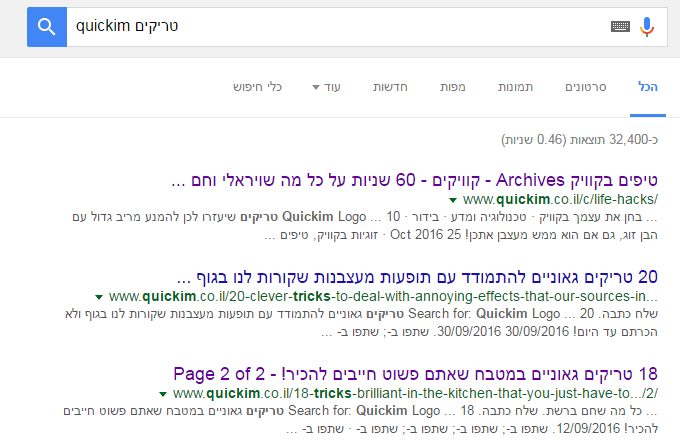
Task: Open the 'מפות' tab
Action: pyautogui.click(x=452, y=87)
